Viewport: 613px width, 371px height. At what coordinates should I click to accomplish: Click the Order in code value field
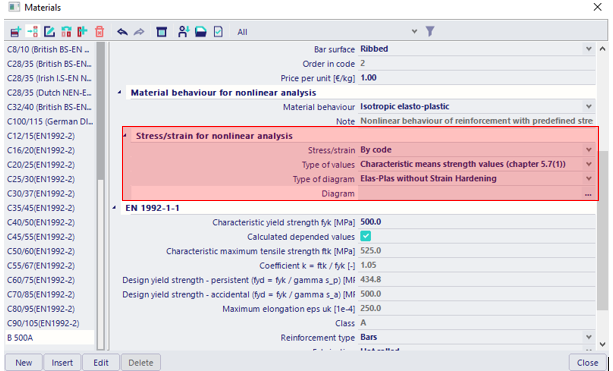click(476, 63)
